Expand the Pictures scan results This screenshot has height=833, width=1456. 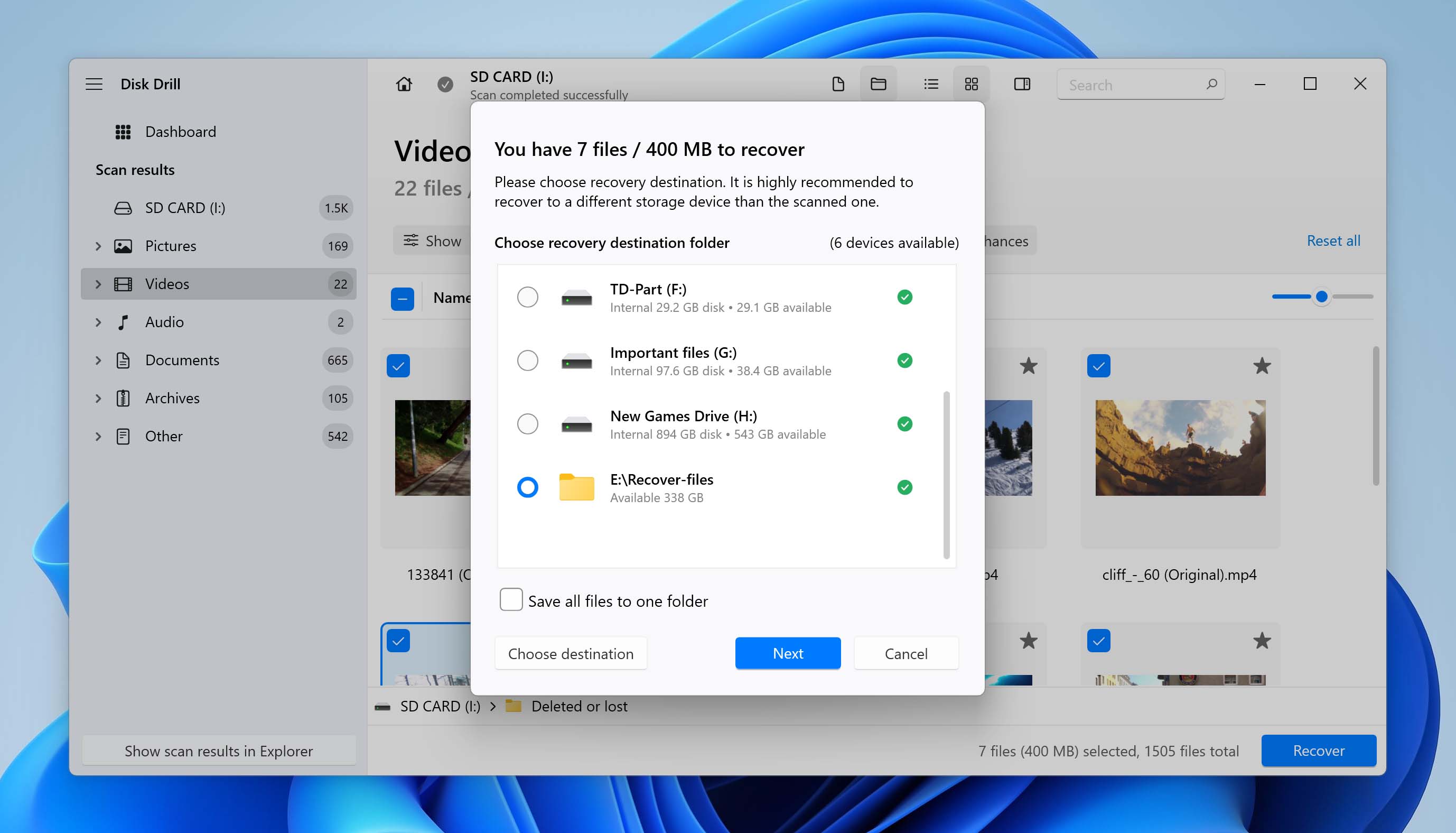pyautogui.click(x=97, y=245)
